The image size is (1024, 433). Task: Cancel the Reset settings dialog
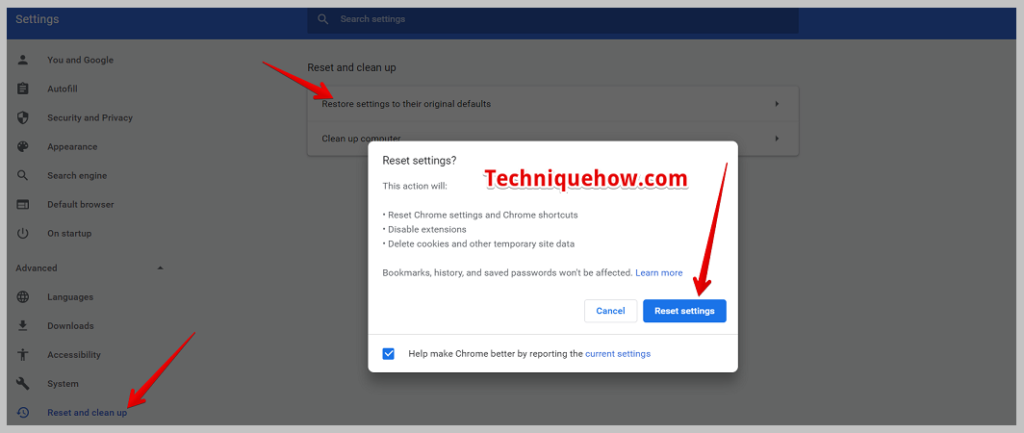611,311
